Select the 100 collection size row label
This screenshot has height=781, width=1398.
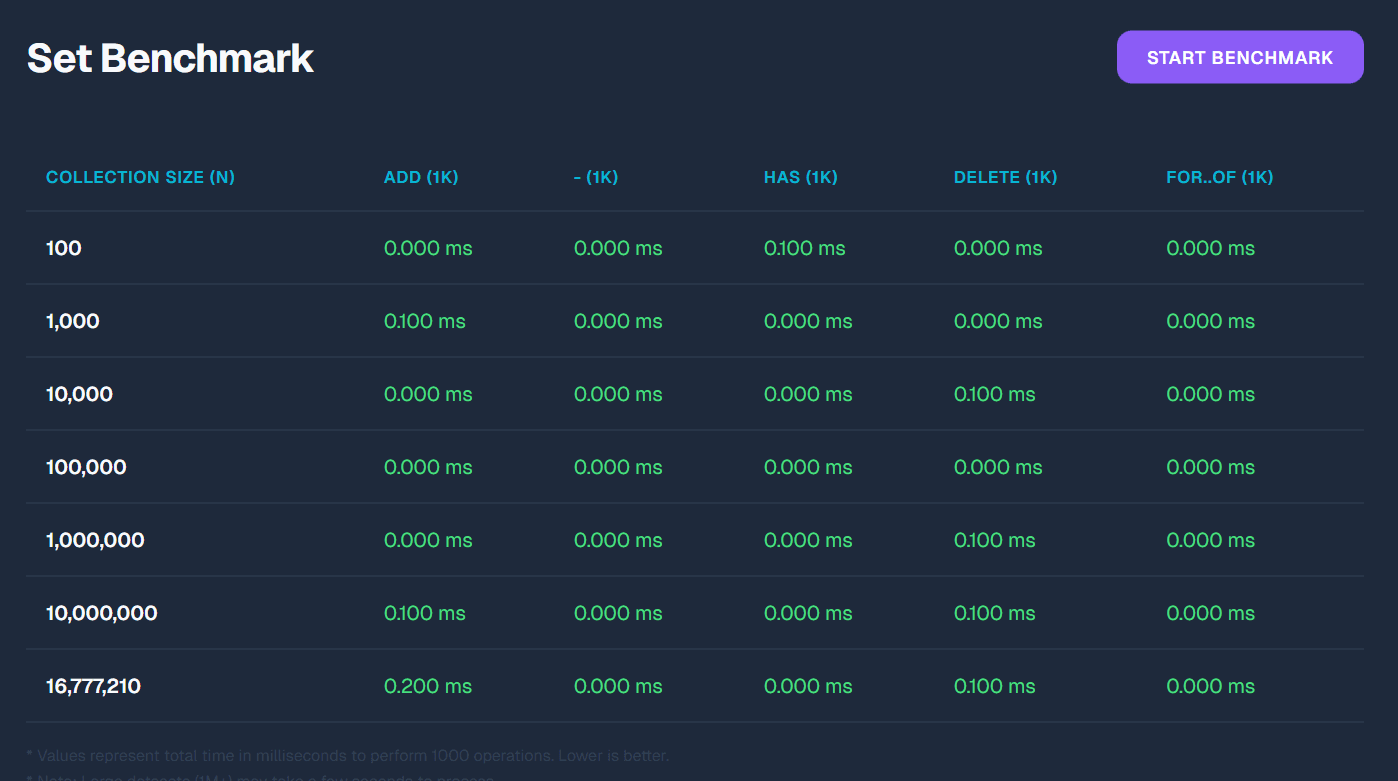(64, 248)
